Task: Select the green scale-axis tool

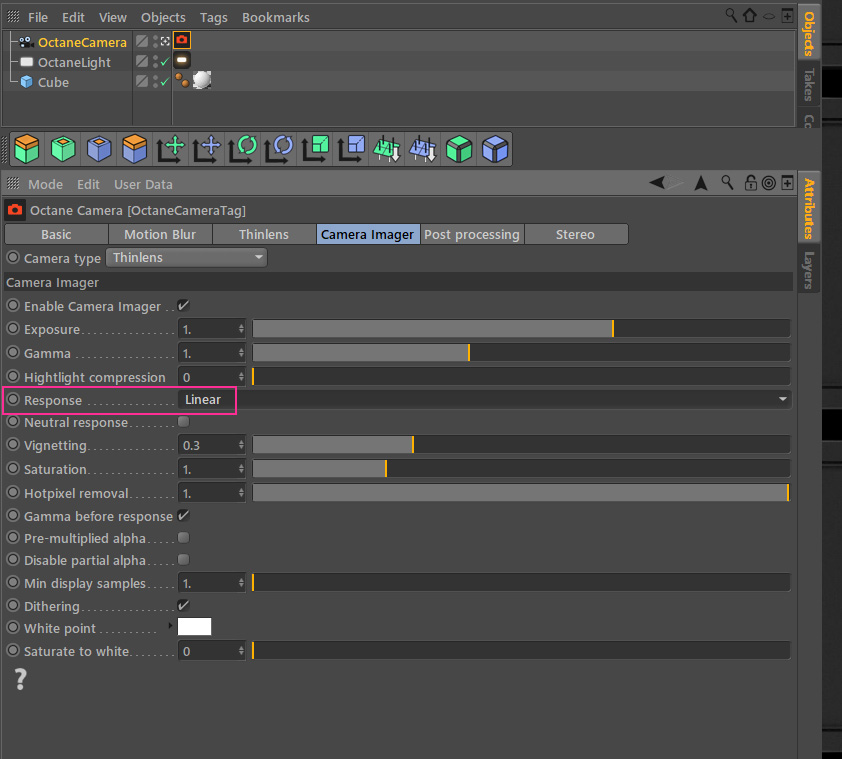Action: click(x=315, y=149)
